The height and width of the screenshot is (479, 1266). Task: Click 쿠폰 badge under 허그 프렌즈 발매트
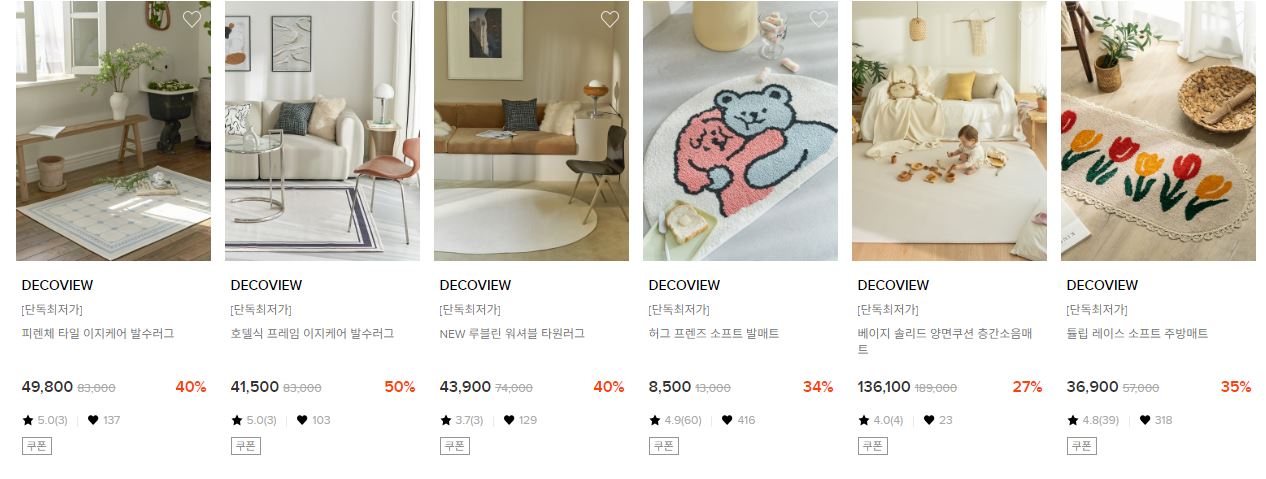tap(664, 446)
